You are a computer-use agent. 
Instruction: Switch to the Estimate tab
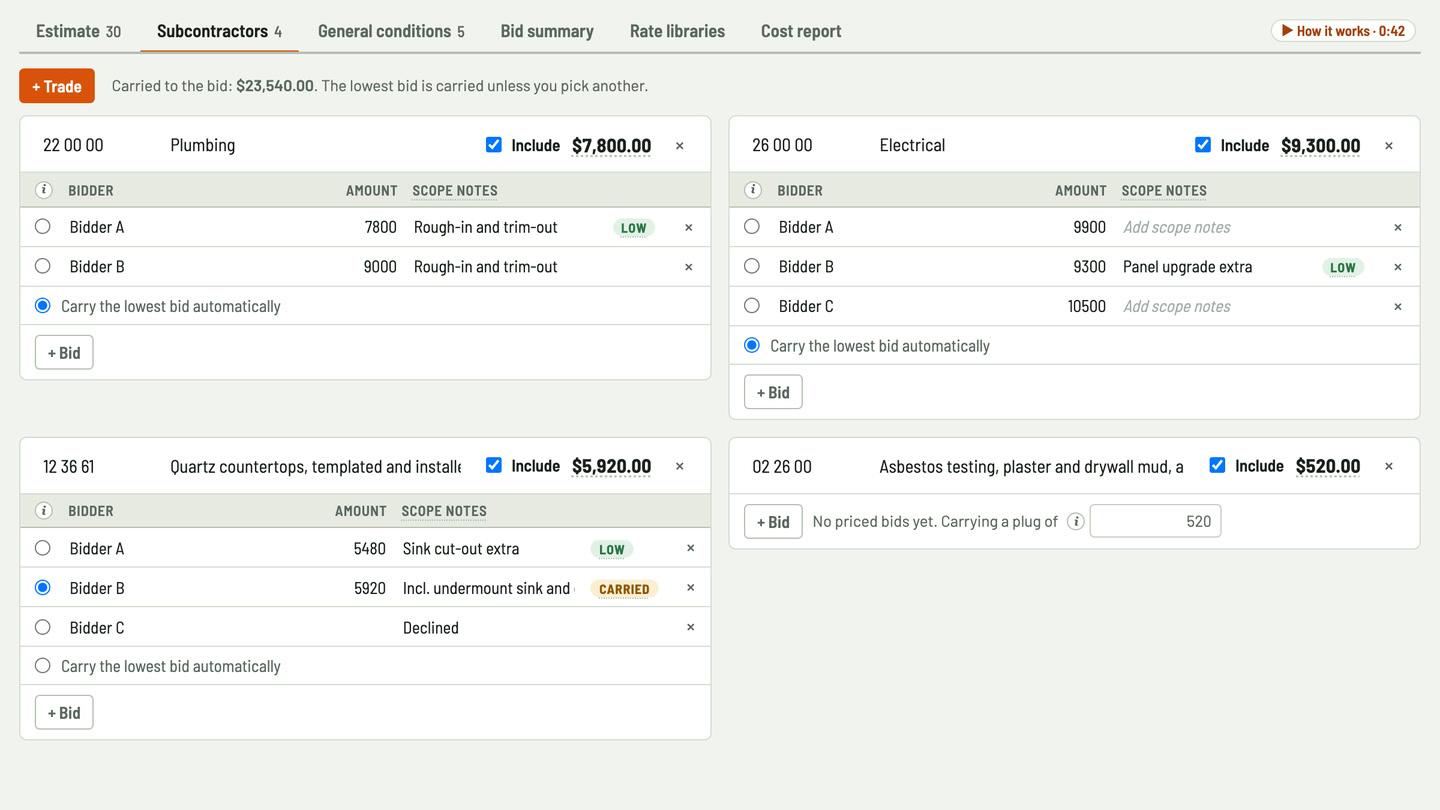[x=78, y=31]
